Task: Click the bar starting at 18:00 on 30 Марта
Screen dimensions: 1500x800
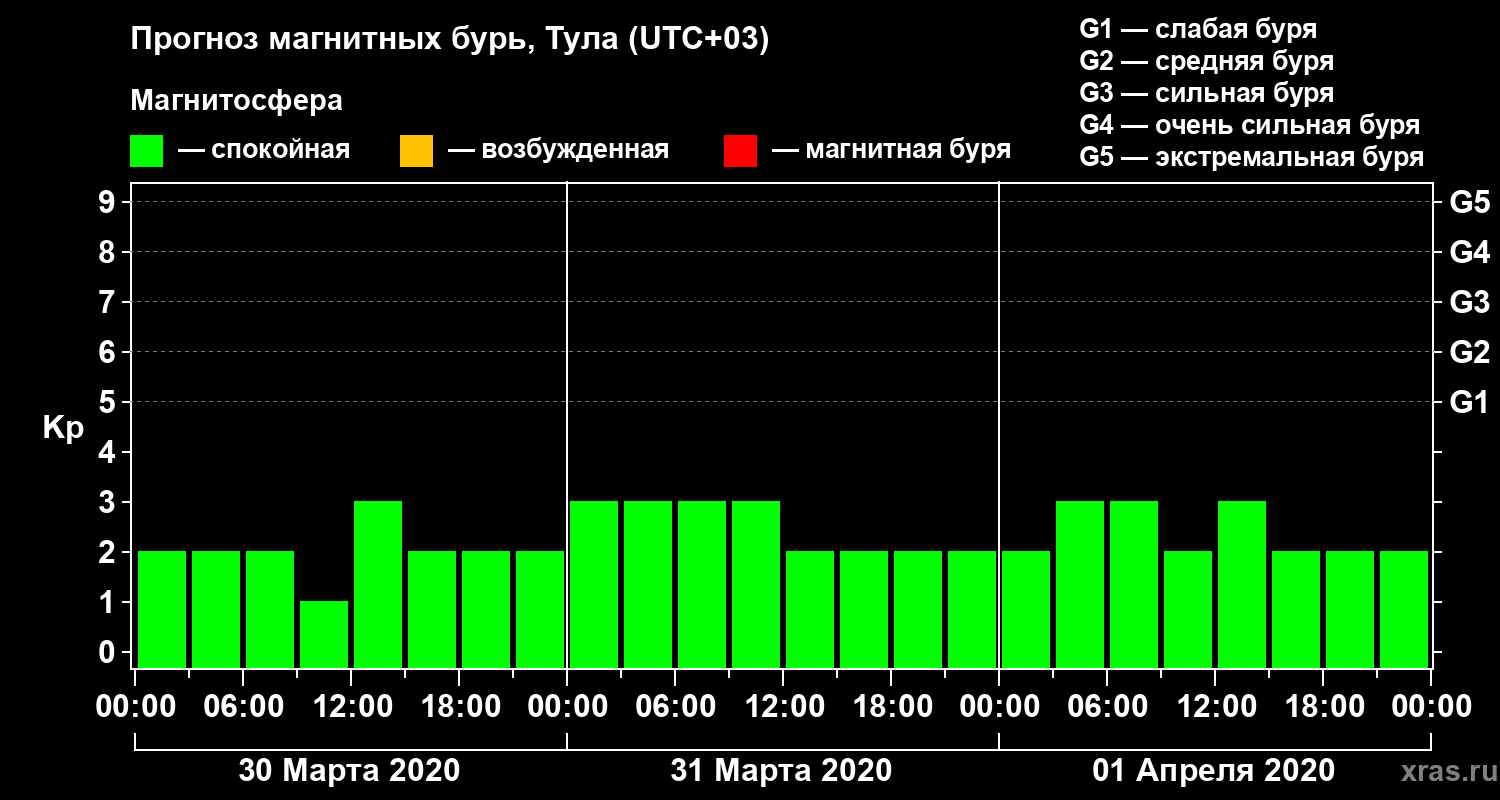Action: pyautogui.click(x=486, y=609)
